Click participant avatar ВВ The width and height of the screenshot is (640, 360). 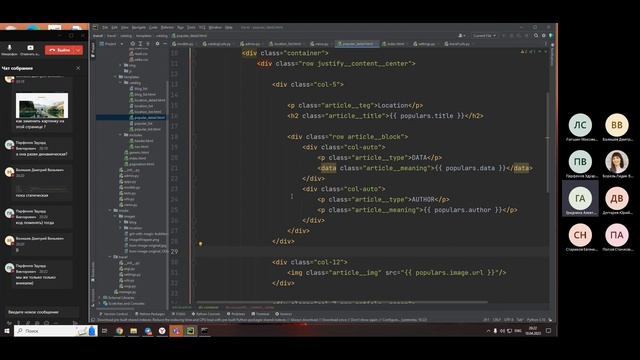tap(617, 125)
